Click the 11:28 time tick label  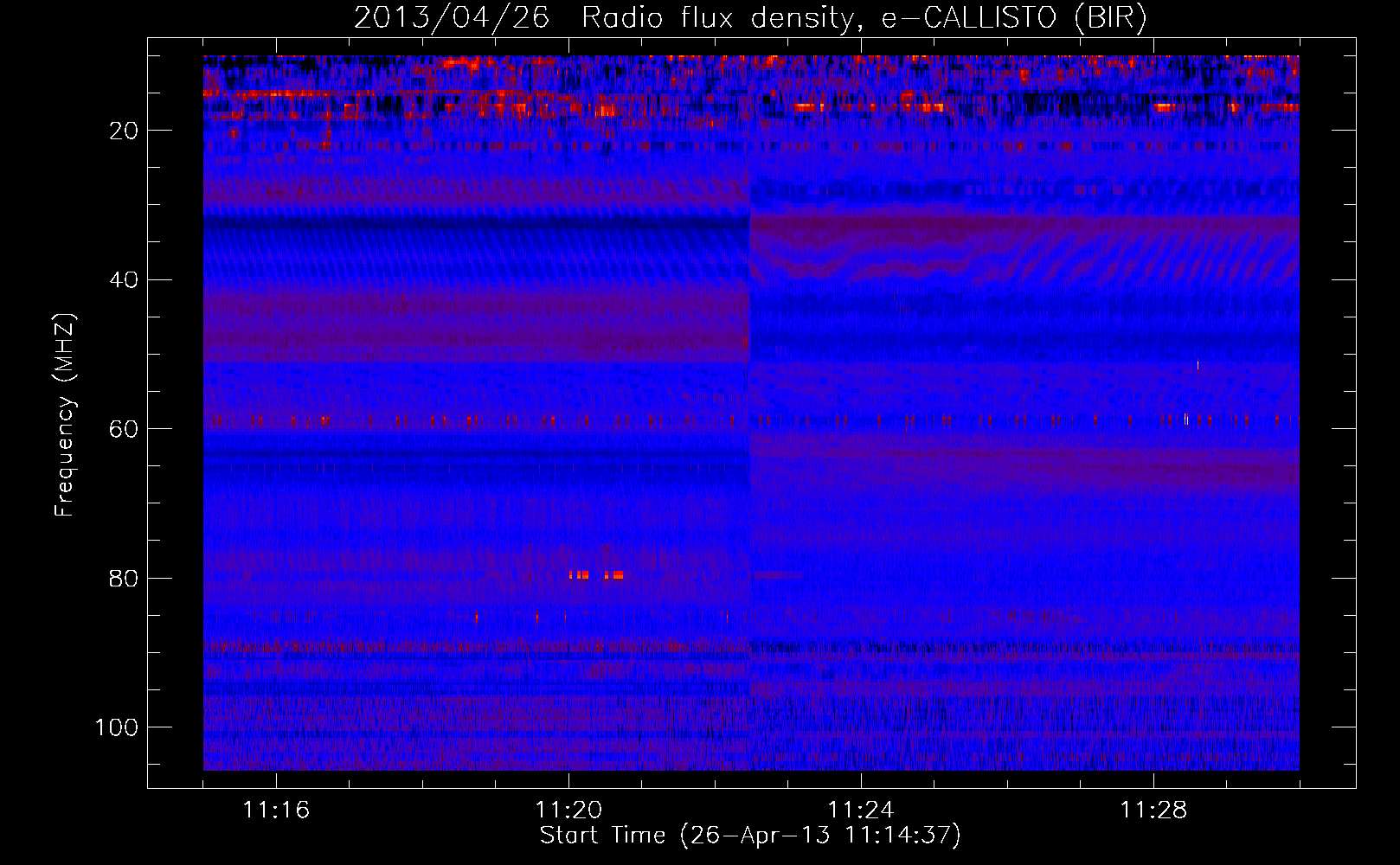tap(1153, 811)
